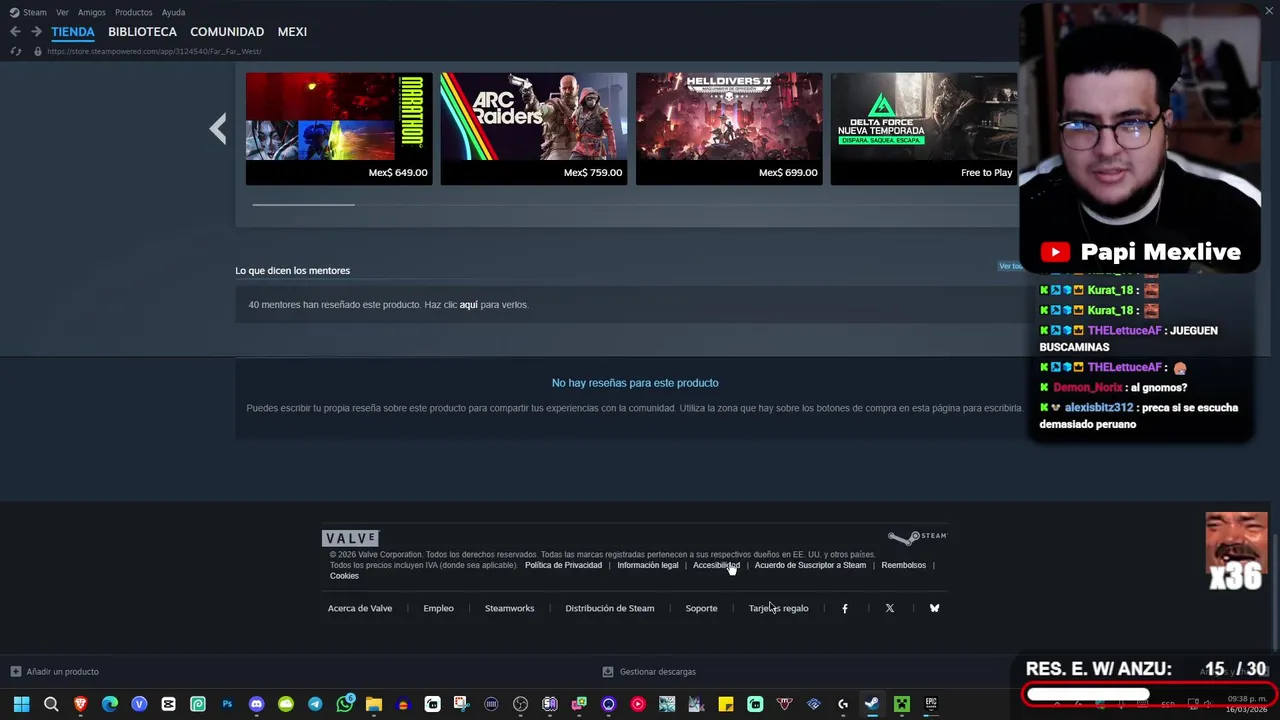
Task: Open Acerca de Valve link
Action: coord(360,608)
